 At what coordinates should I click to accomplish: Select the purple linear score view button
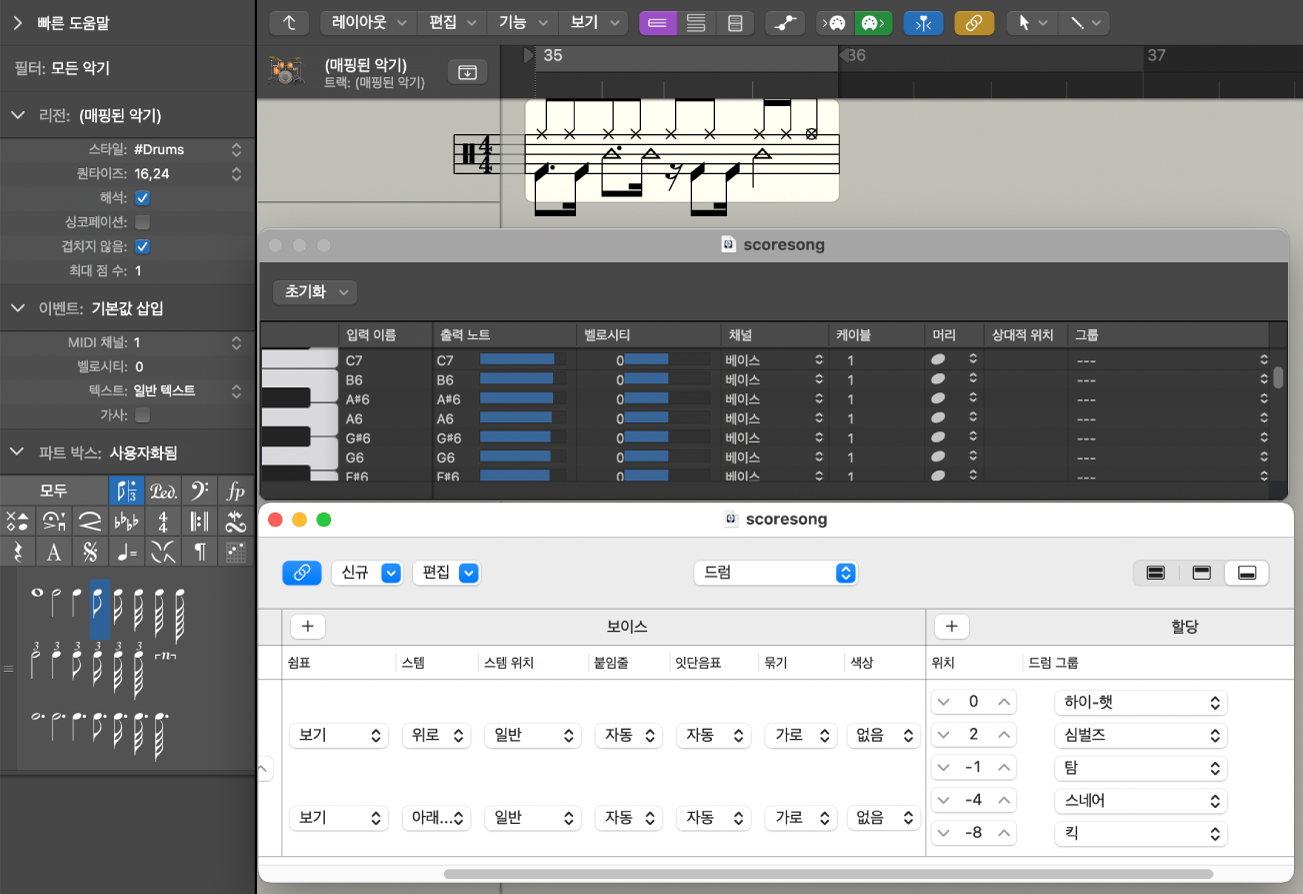[x=658, y=22]
